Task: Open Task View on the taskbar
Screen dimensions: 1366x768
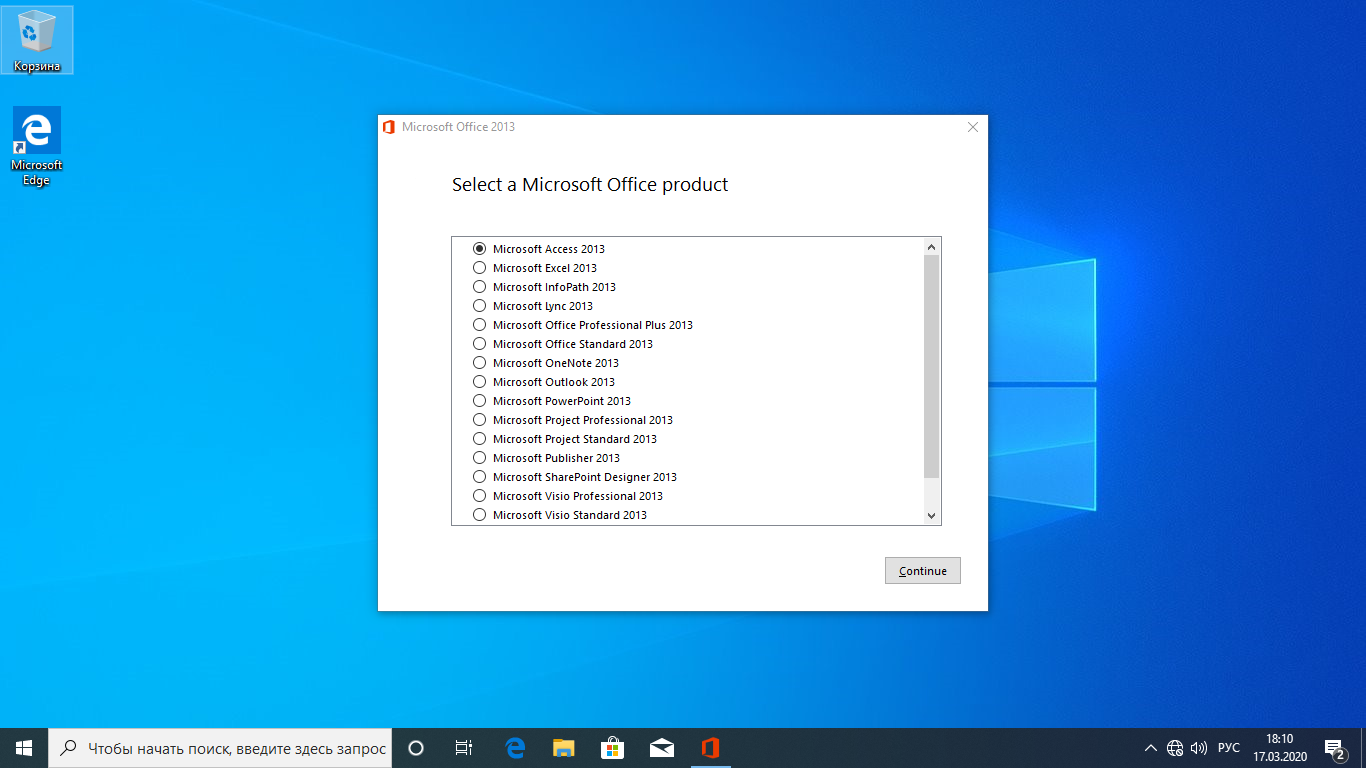Action: [x=464, y=748]
